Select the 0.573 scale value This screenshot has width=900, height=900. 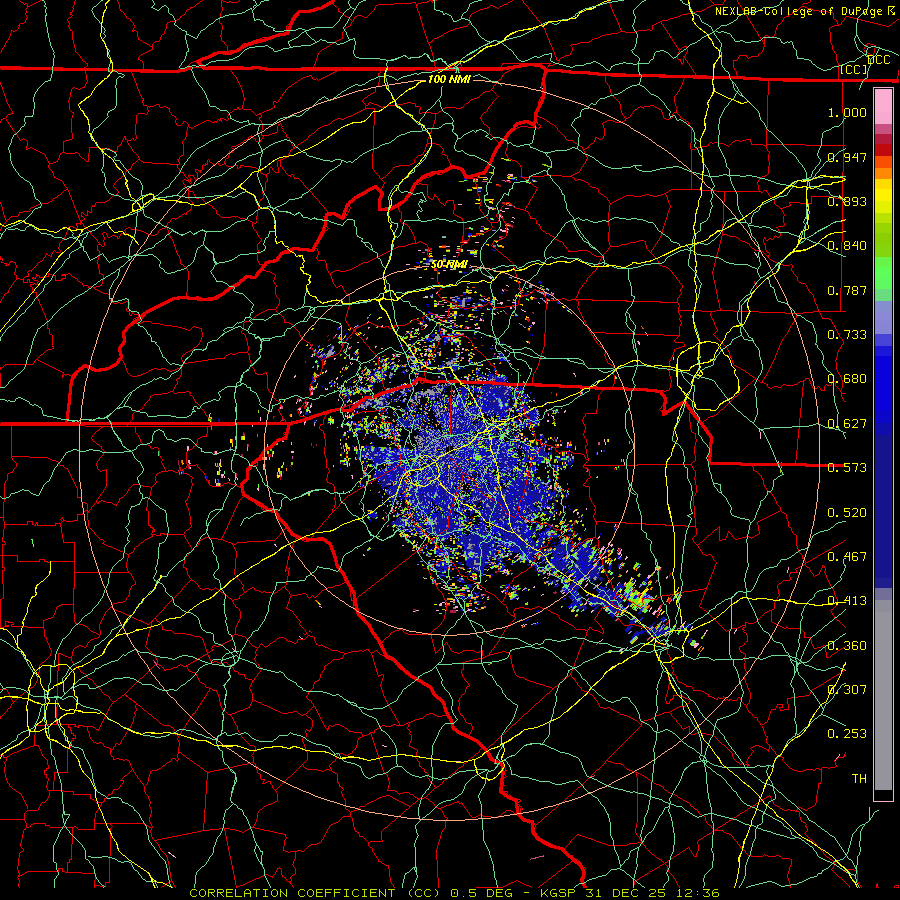point(847,468)
